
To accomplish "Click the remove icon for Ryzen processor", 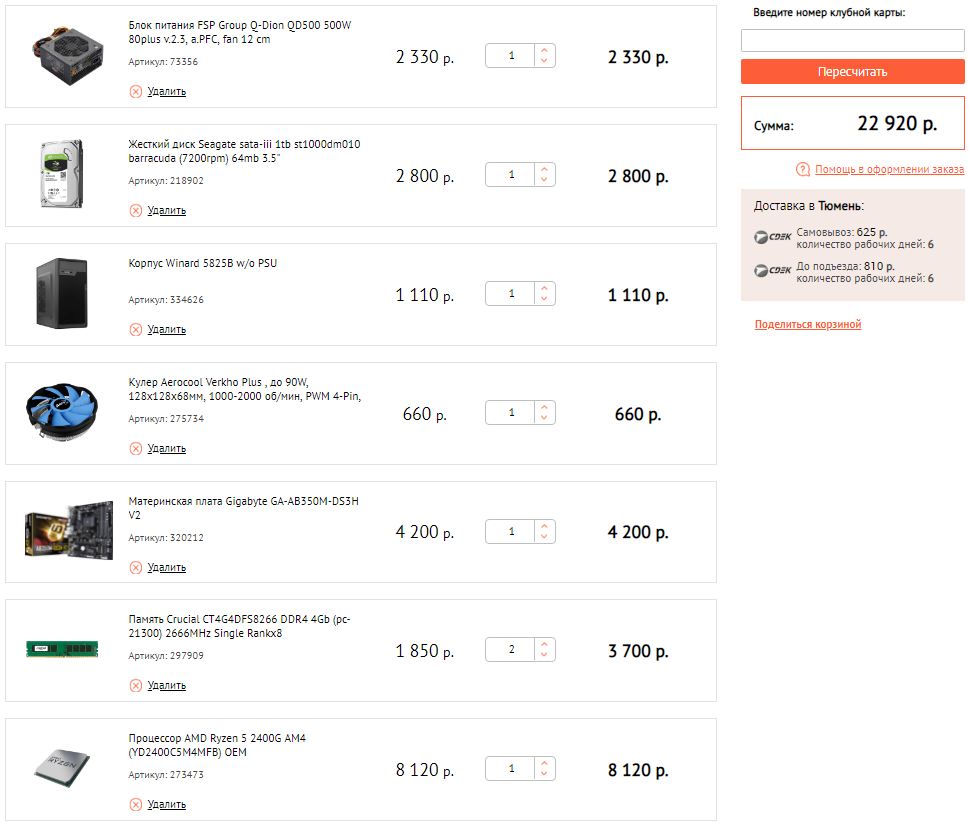I will (x=135, y=804).
